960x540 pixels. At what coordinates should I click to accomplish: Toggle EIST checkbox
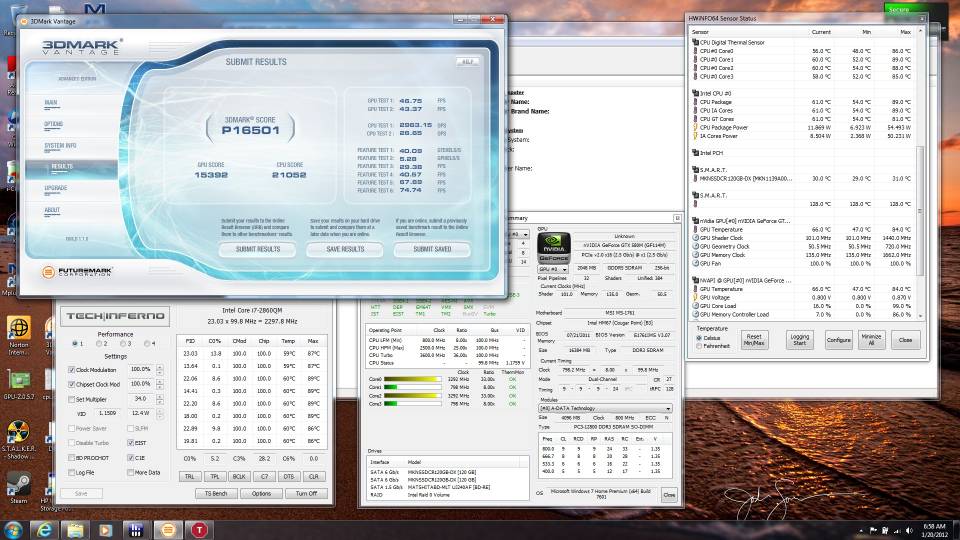[130, 443]
